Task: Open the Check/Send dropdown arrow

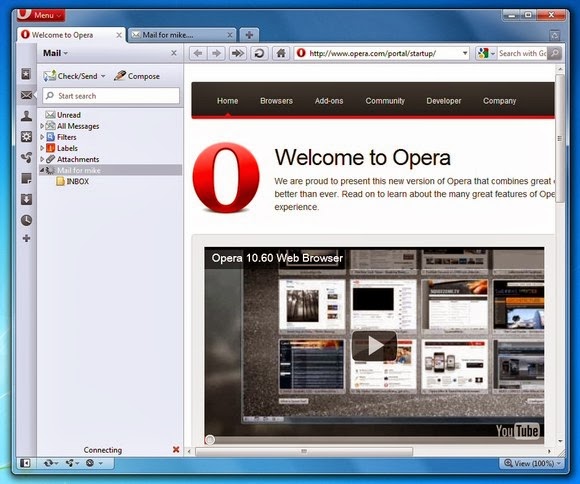Action: [x=103, y=76]
